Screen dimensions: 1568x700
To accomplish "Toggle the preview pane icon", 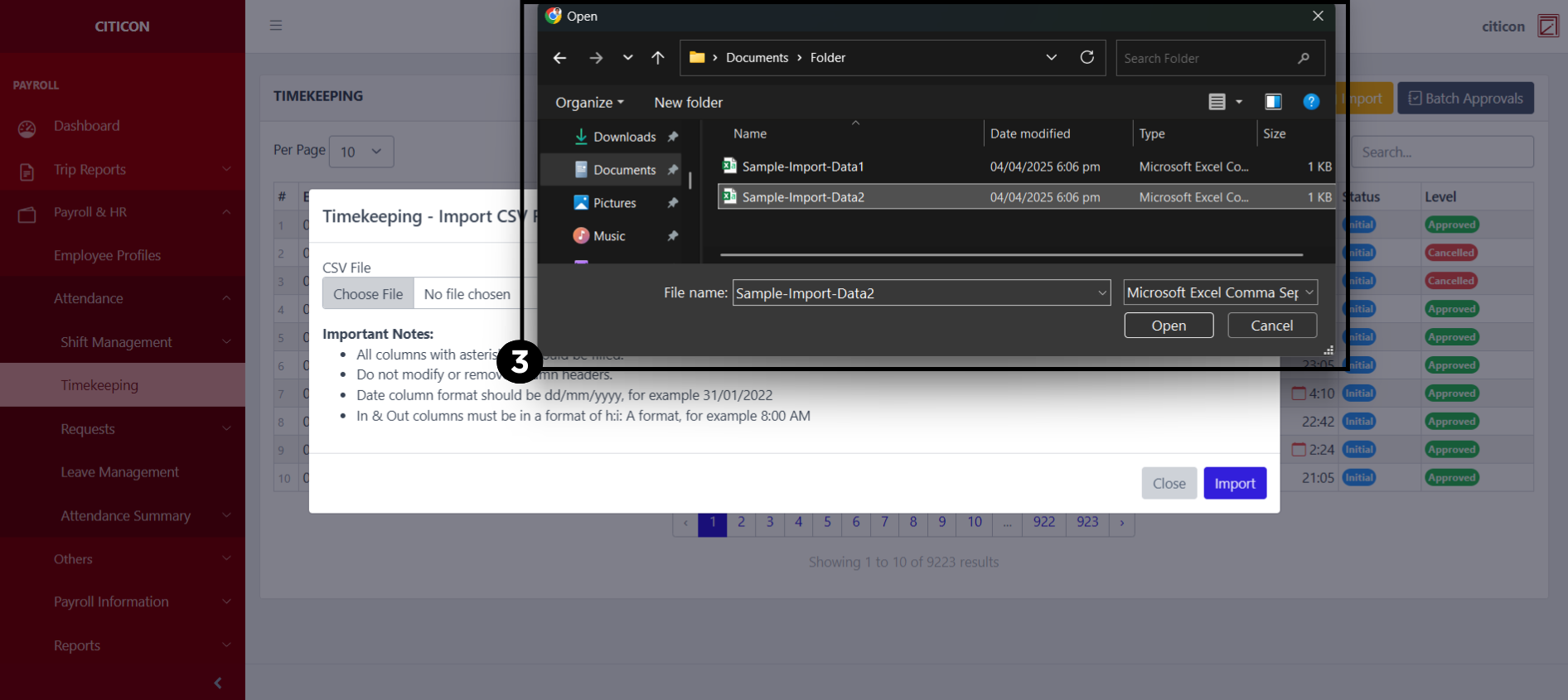I will (x=1274, y=102).
